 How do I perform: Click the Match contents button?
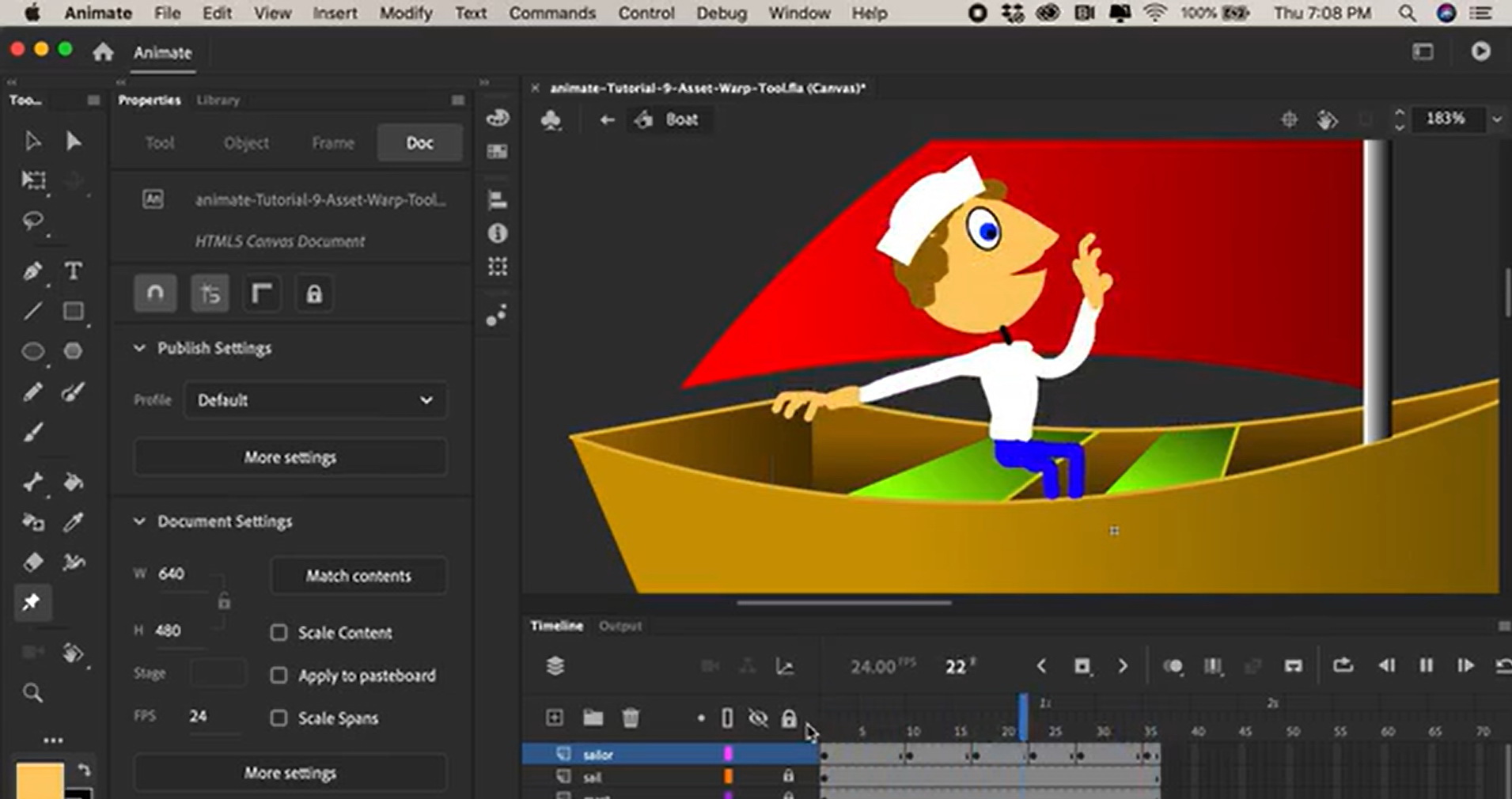[x=358, y=576]
